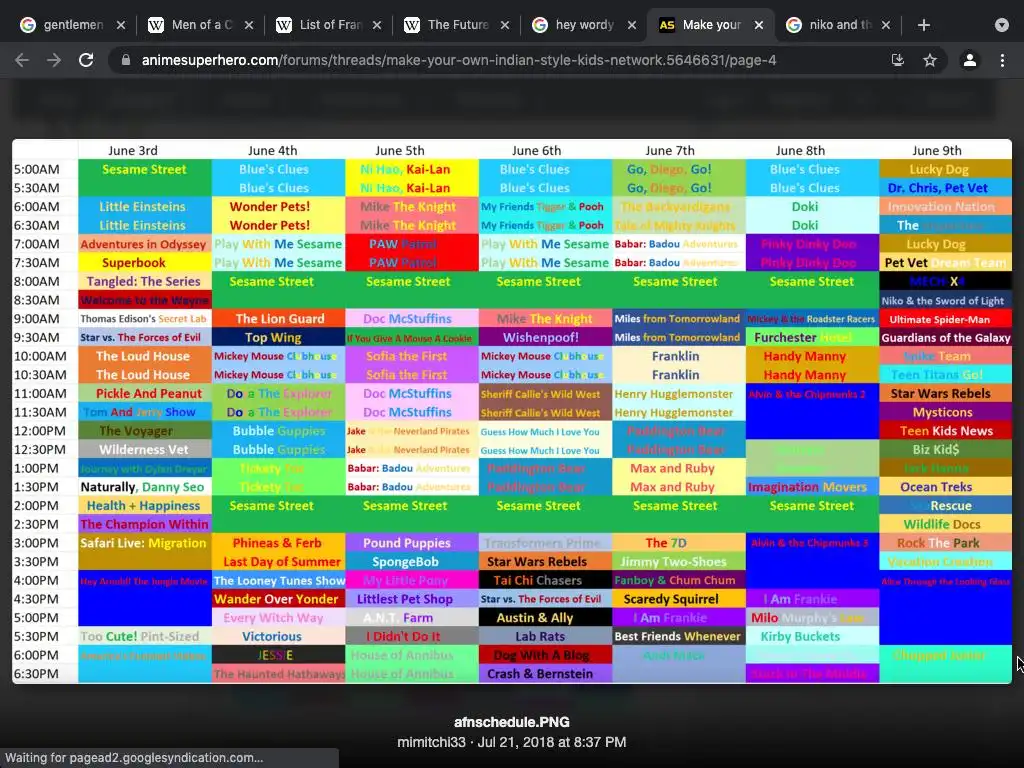1024x768 pixels.
Task: Click the 12:00PM time label
Action: tap(40, 431)
